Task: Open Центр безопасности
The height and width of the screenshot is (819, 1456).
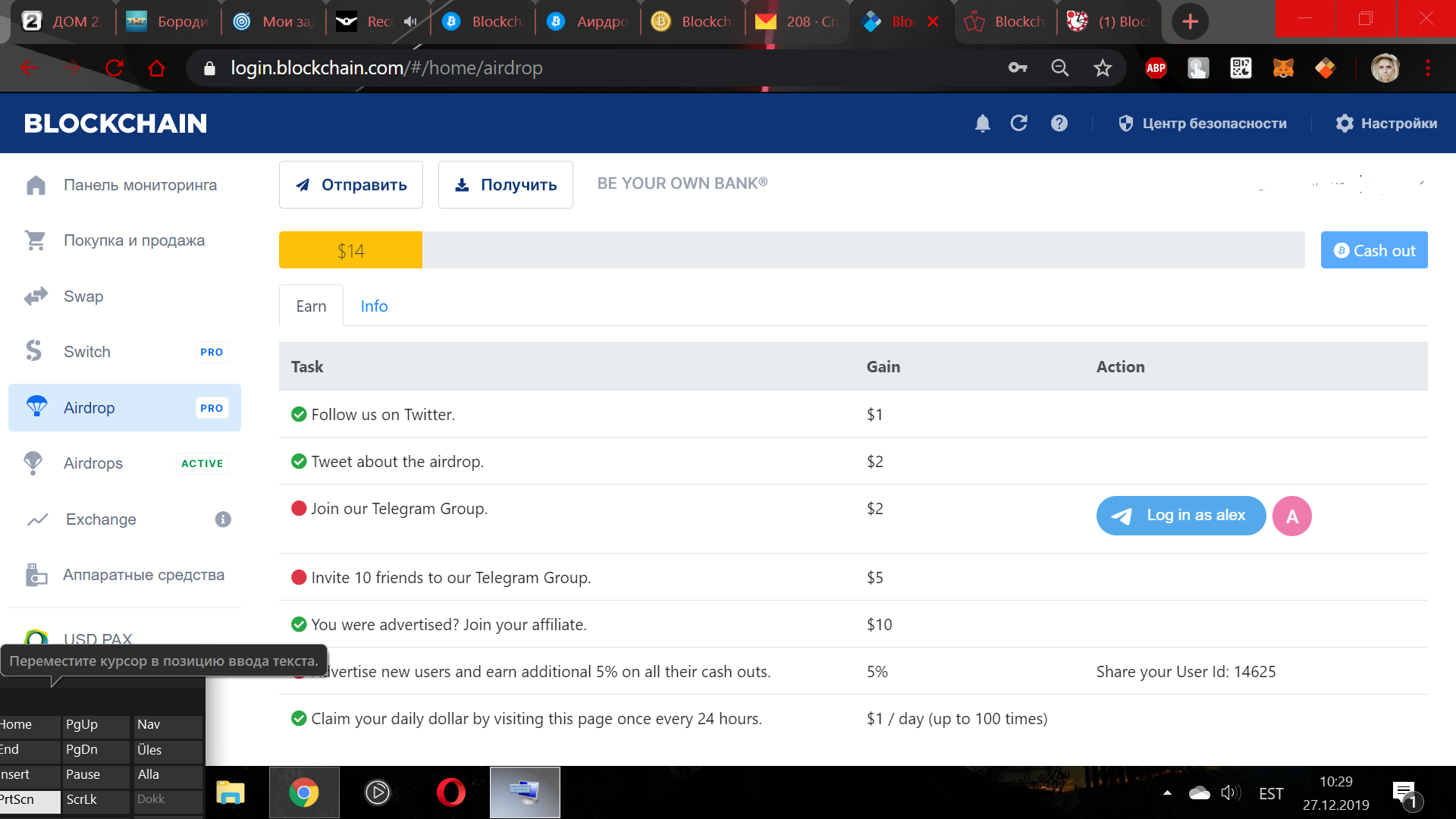Action: (x=1203, y=124)
